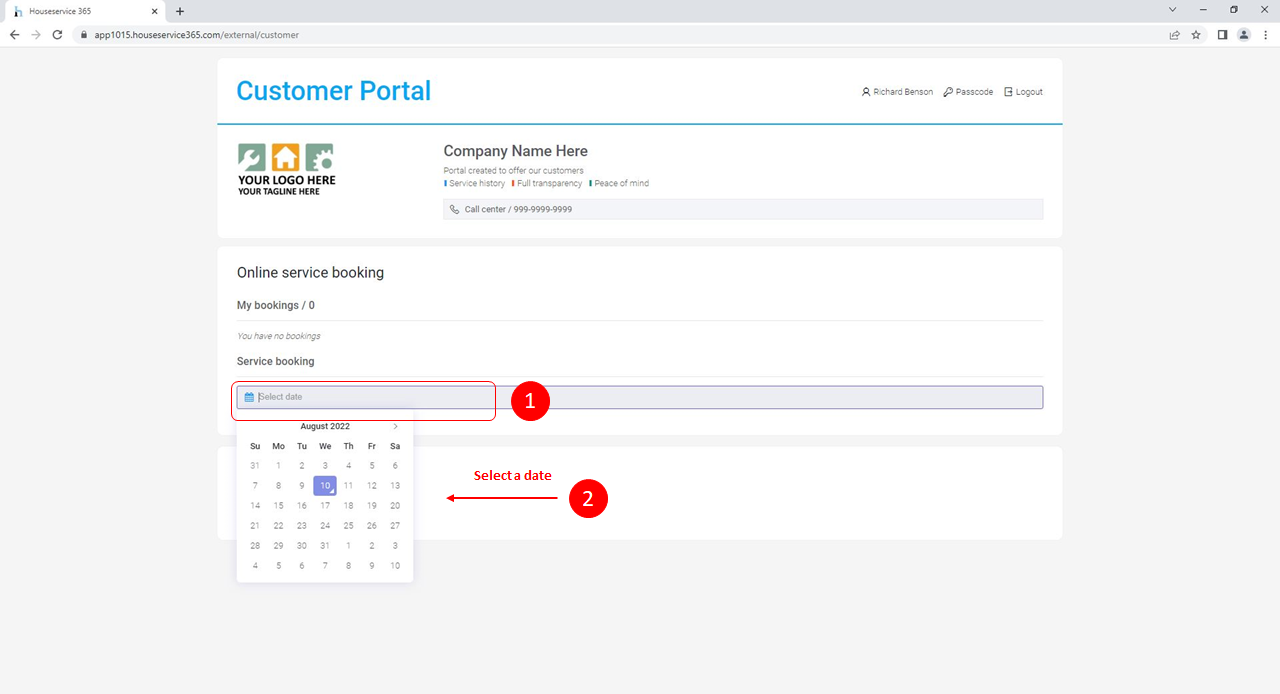The width and height of the screenshot is (1280, 694).
Task: Click the Call center phone number bar
Action: (743, 209)
